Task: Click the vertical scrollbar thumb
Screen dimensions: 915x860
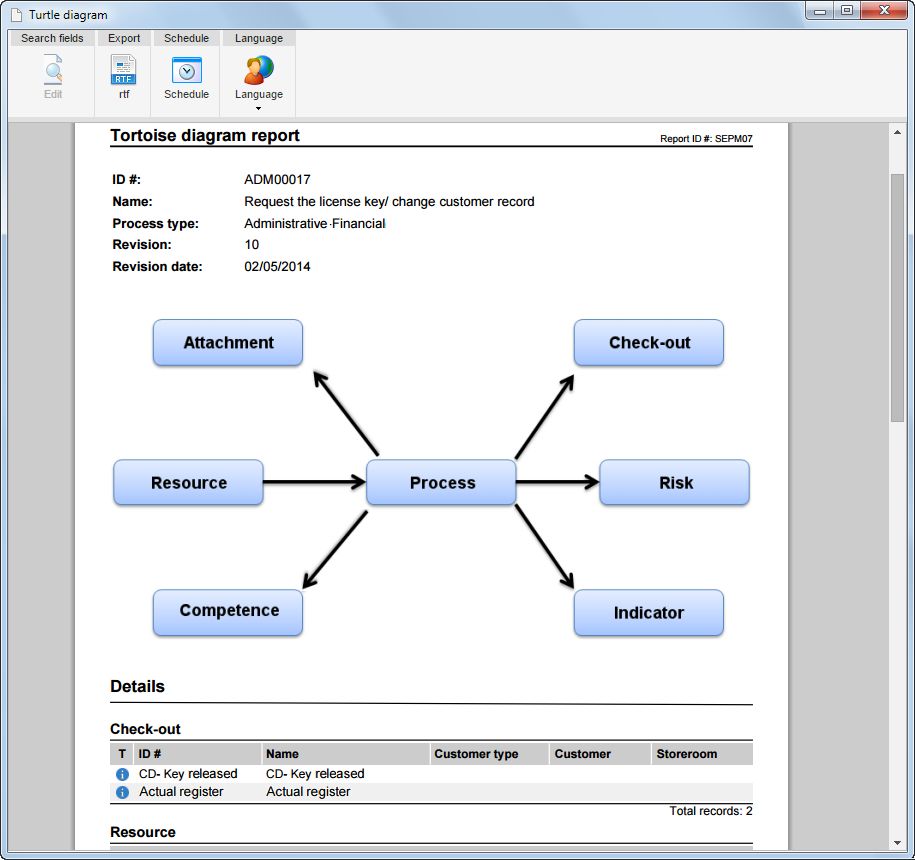Action: (897, 298)
